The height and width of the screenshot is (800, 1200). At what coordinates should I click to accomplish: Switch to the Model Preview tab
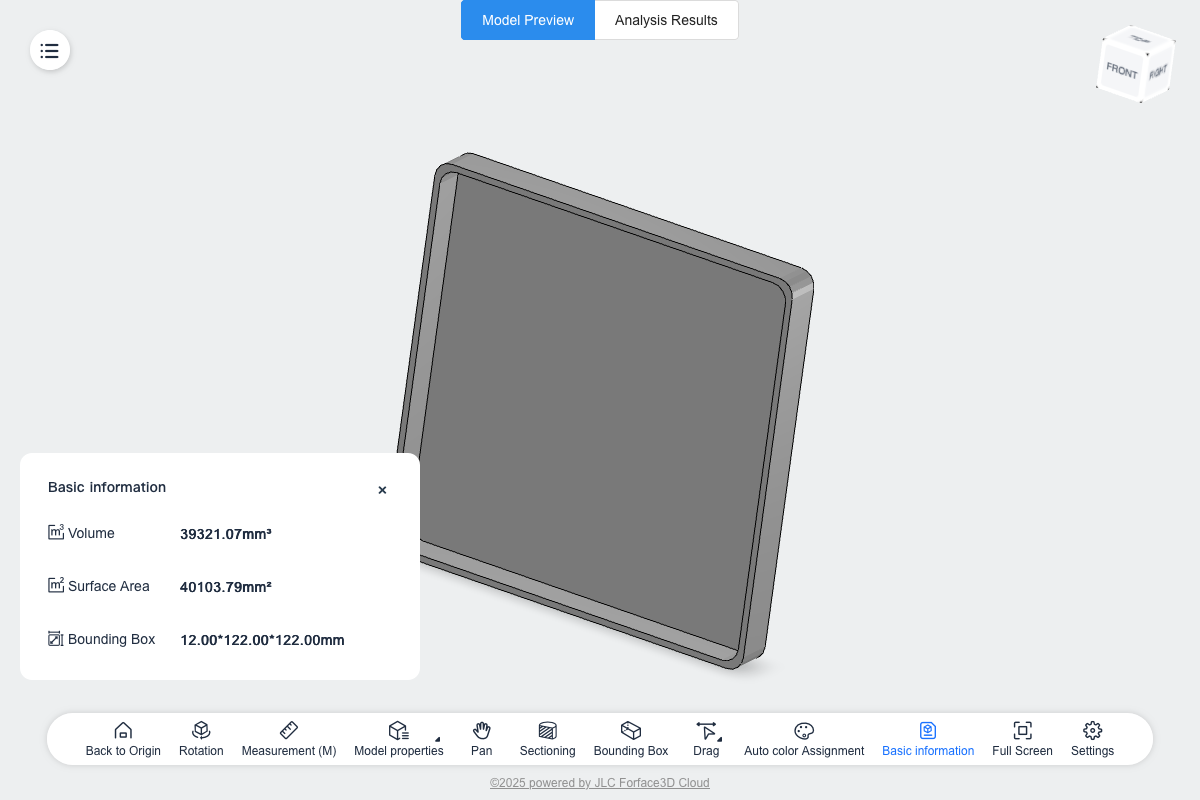[x=528, y=20]
